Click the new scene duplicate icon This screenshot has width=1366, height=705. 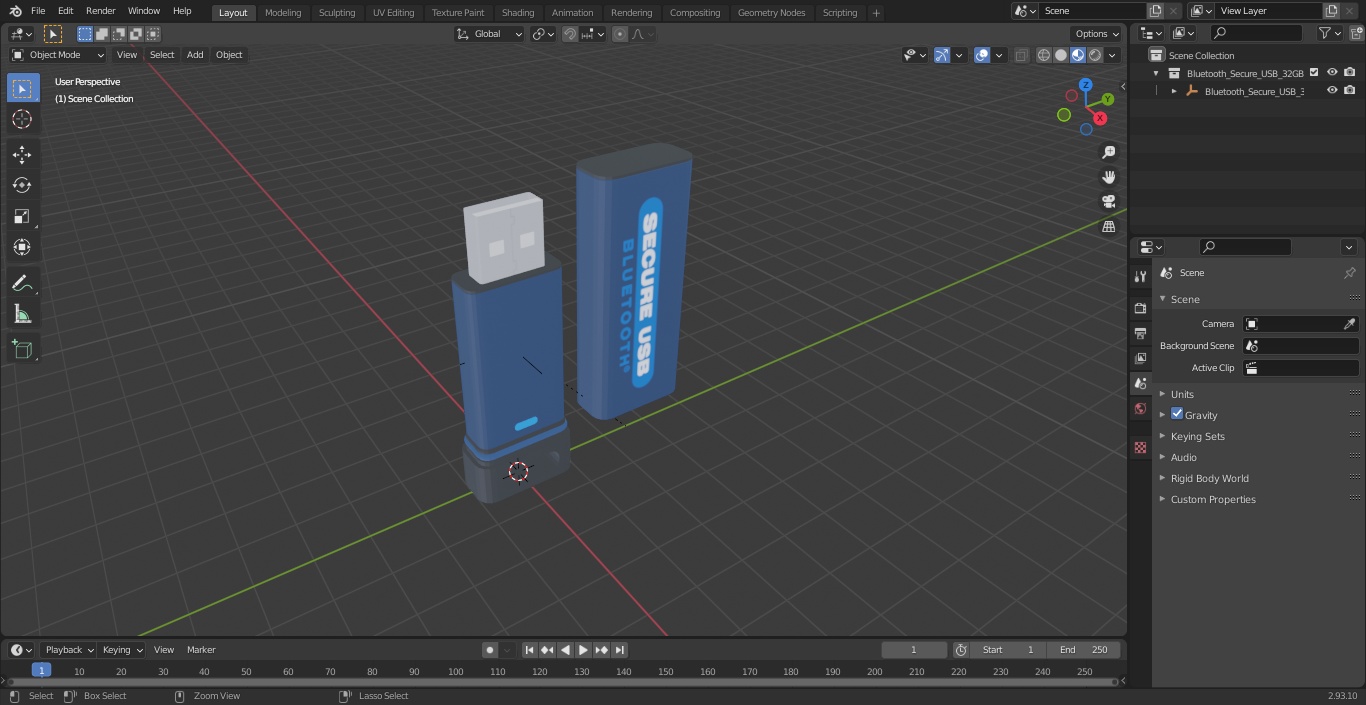[x=1155, y=11]
